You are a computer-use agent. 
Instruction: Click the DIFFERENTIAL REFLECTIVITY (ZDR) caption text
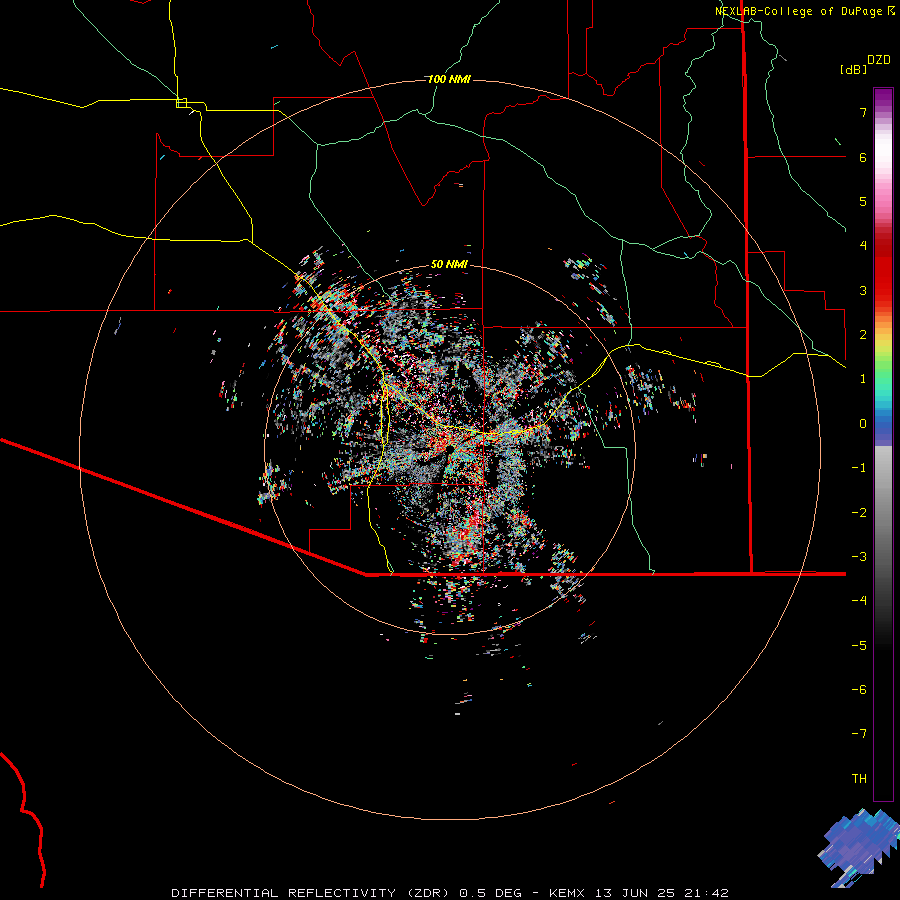pyautogui.click(x=312, y=893)
